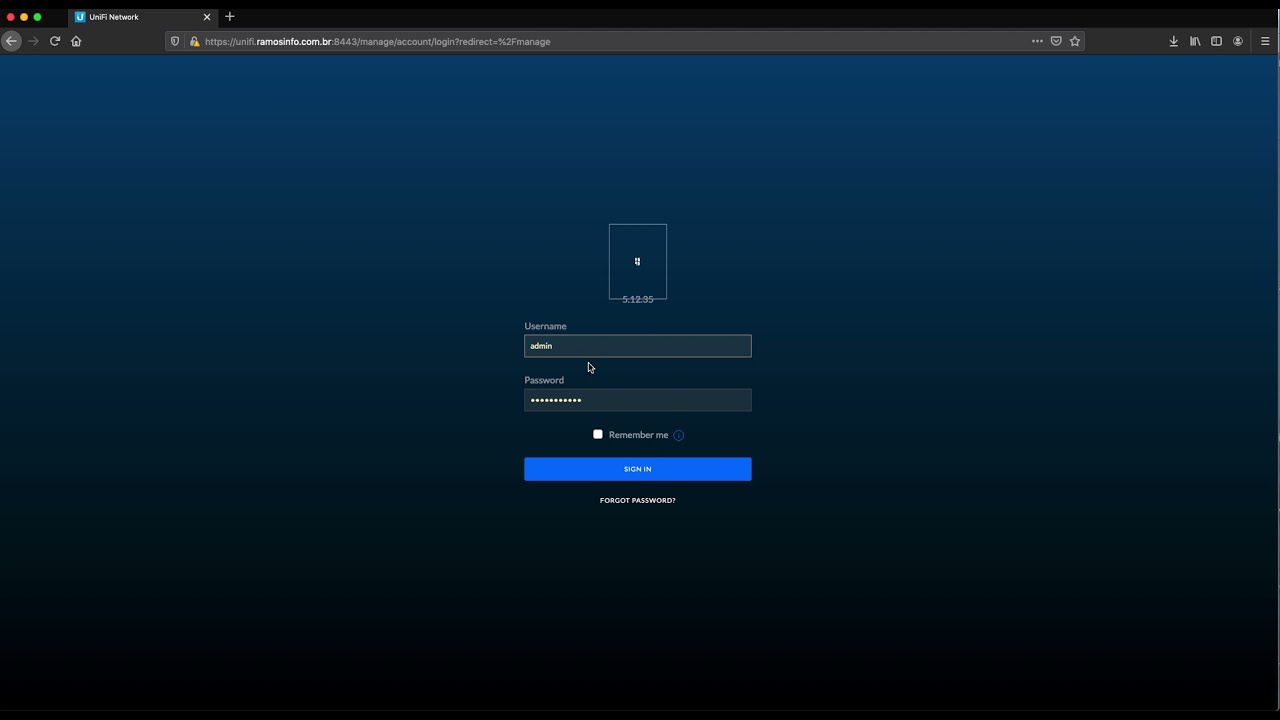This screenshot has width=1280, height=720.
Task: Minimize the window with the yellow button
Action: pos(24,17)
